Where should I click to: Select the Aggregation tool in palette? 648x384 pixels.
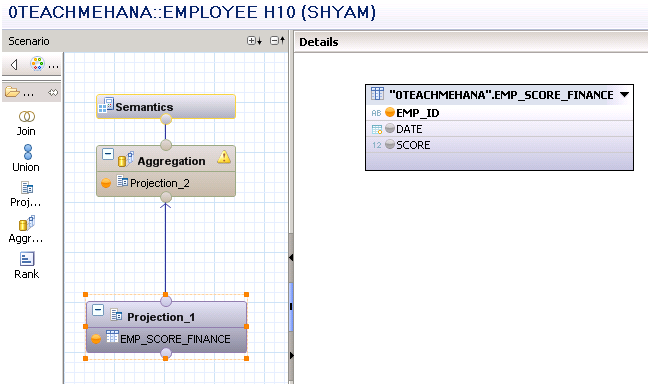coord(26,230)
